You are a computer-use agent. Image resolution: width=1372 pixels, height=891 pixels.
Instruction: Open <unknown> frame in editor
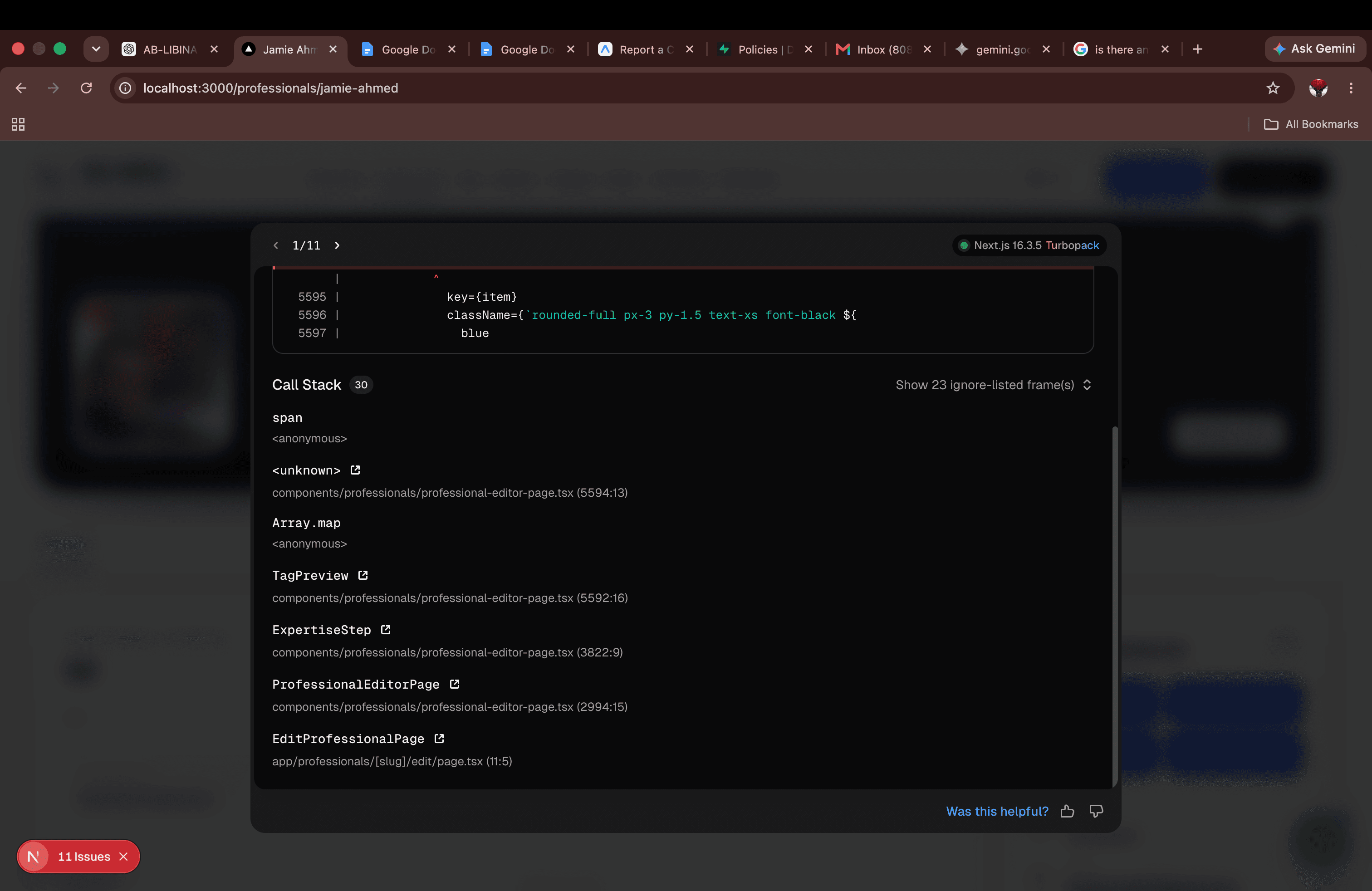point(355,470)
